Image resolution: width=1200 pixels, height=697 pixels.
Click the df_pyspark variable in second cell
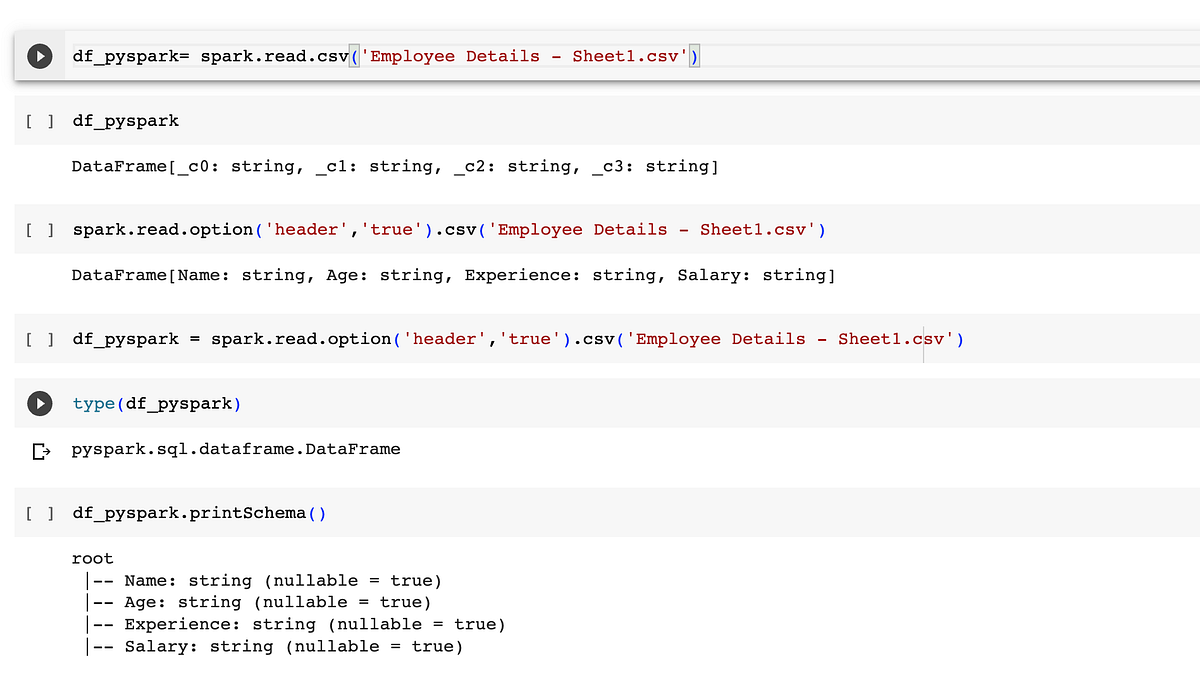point(124,120)
